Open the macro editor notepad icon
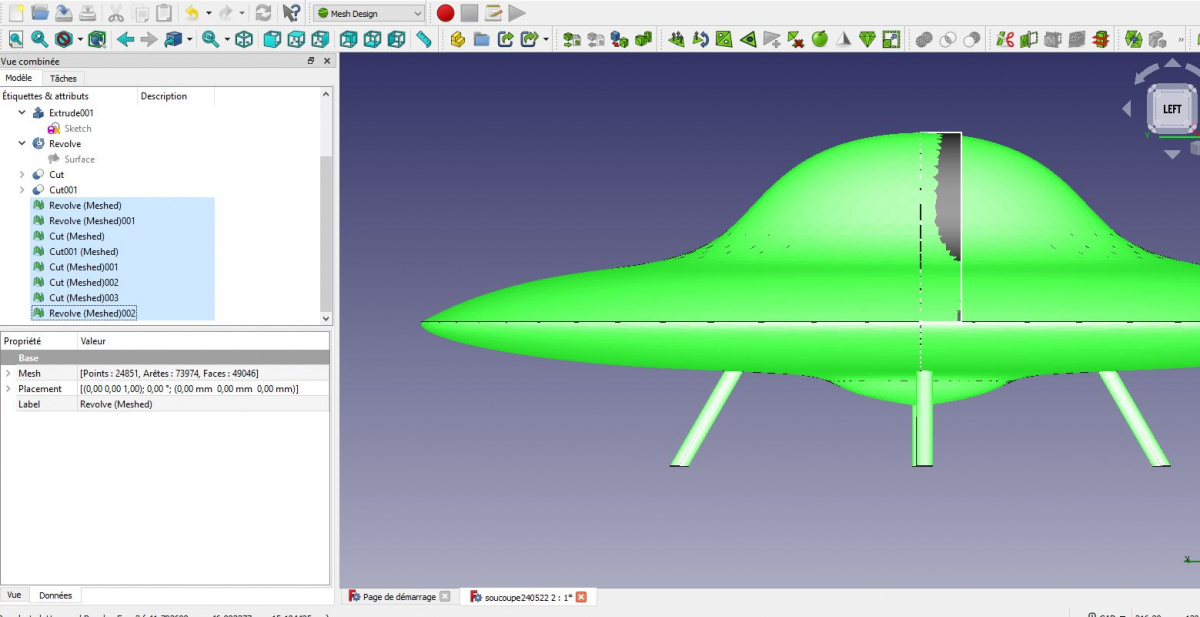1200x617 pixels. pos(493,13)
